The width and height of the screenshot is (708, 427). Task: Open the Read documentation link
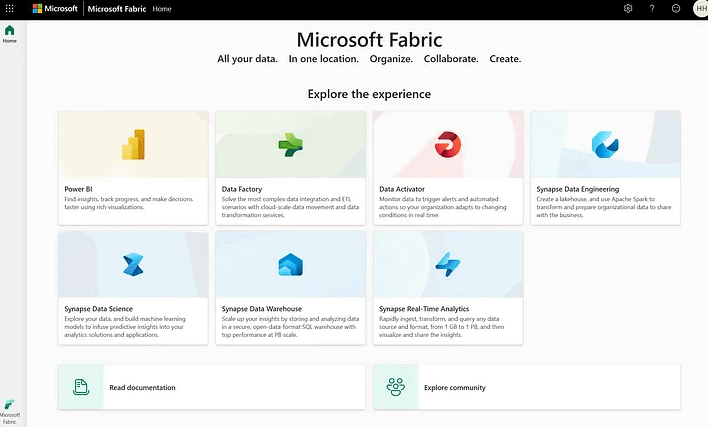pos(142,387)
